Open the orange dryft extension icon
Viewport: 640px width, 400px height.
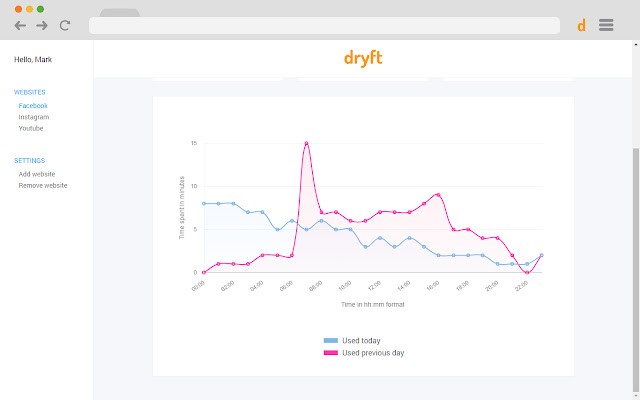point(581,25)
